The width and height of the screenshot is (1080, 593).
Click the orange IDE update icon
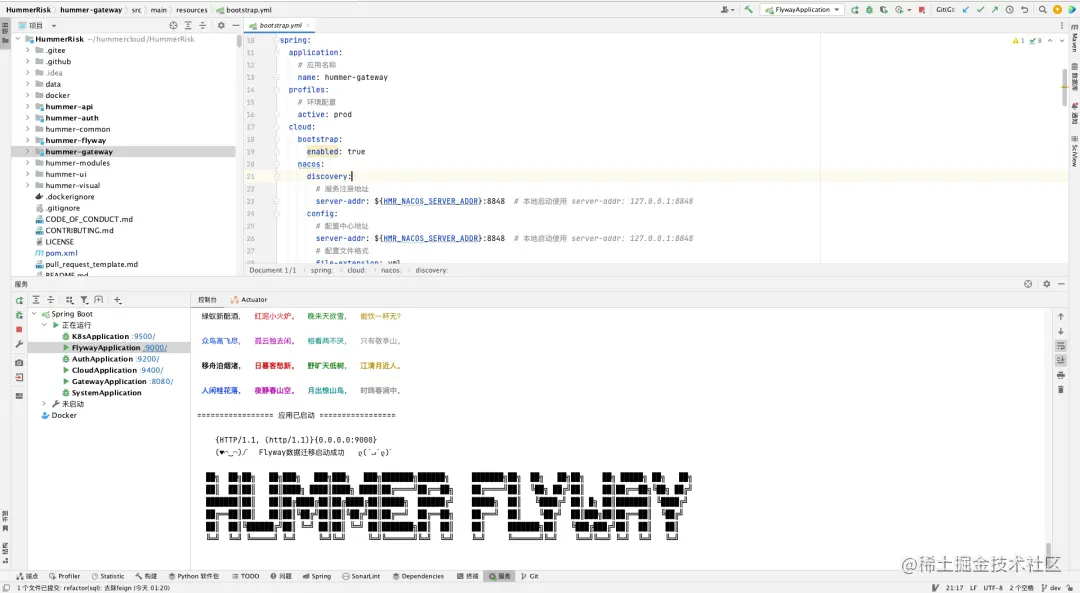coord(1057,10)
